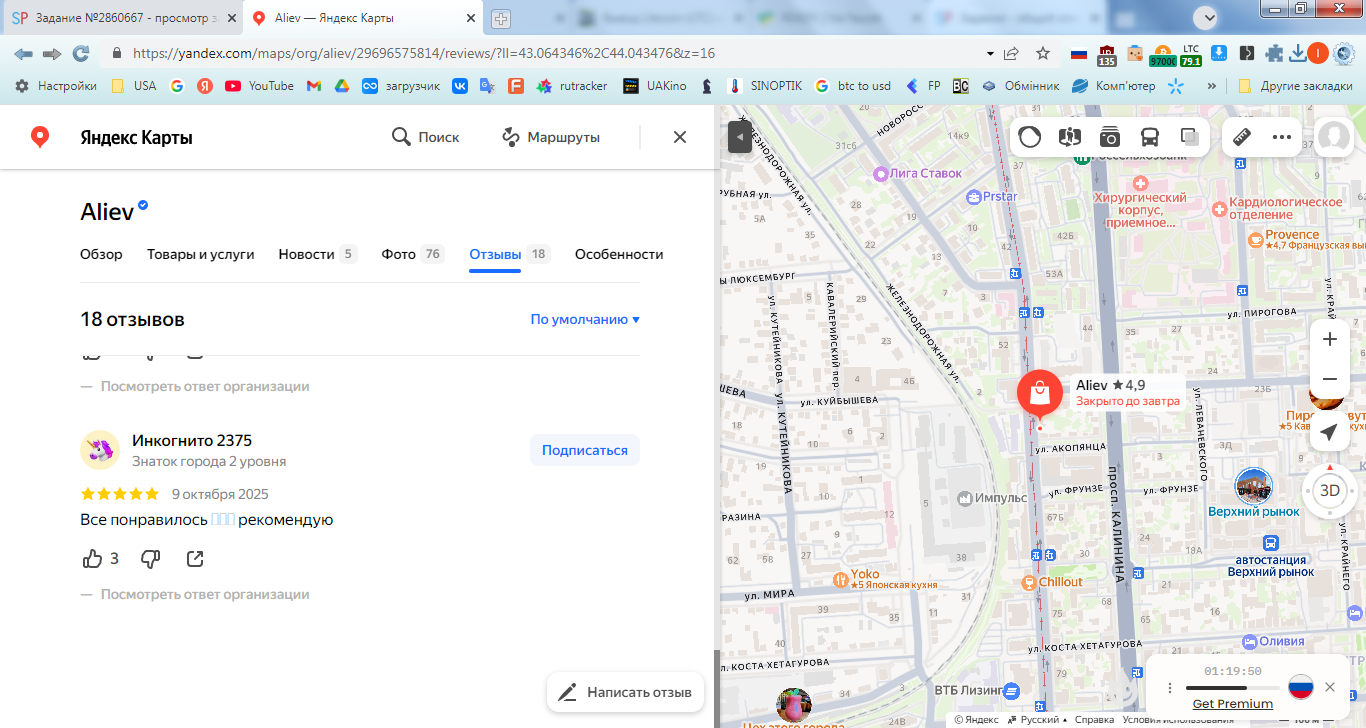Screen dimensions: 1366x728
Task: Open the Chrome extensions puzzle icon
Action: (1274, 53)
